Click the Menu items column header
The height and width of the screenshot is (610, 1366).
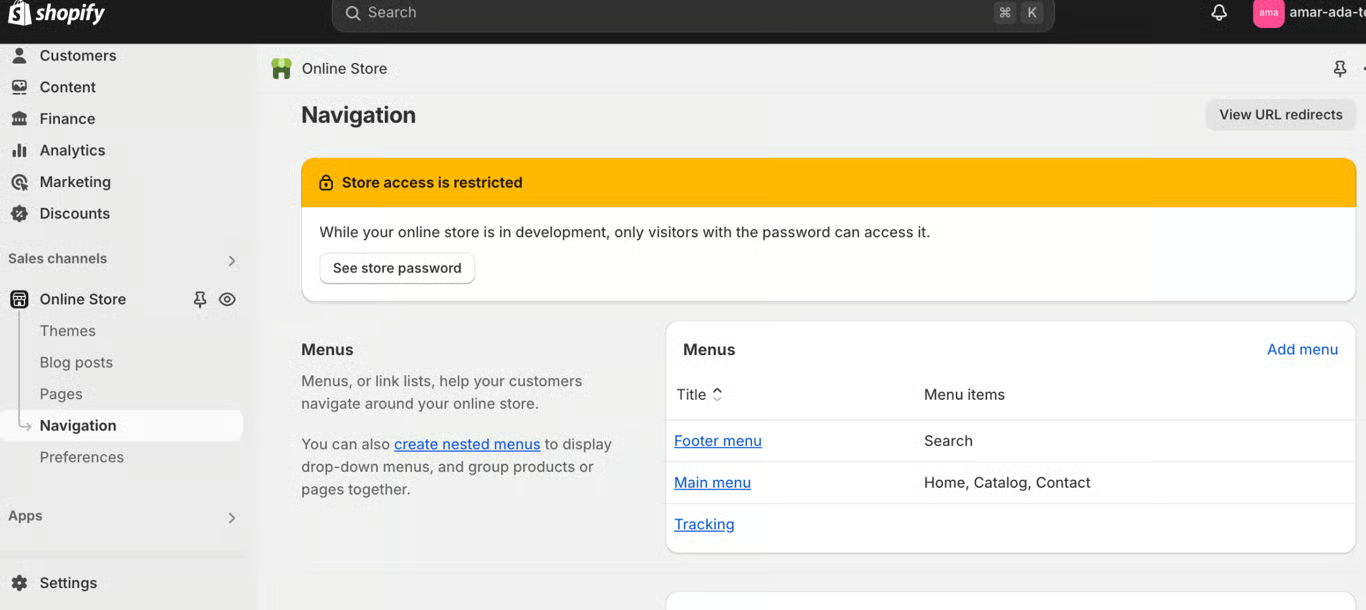964,395
